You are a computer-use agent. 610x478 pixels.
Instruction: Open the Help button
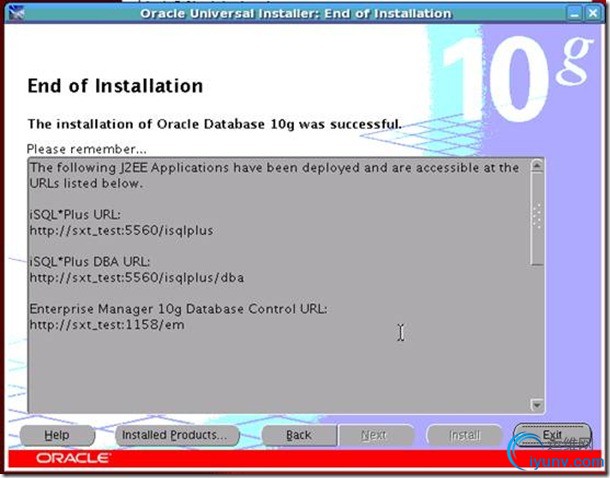pos(57,435)
